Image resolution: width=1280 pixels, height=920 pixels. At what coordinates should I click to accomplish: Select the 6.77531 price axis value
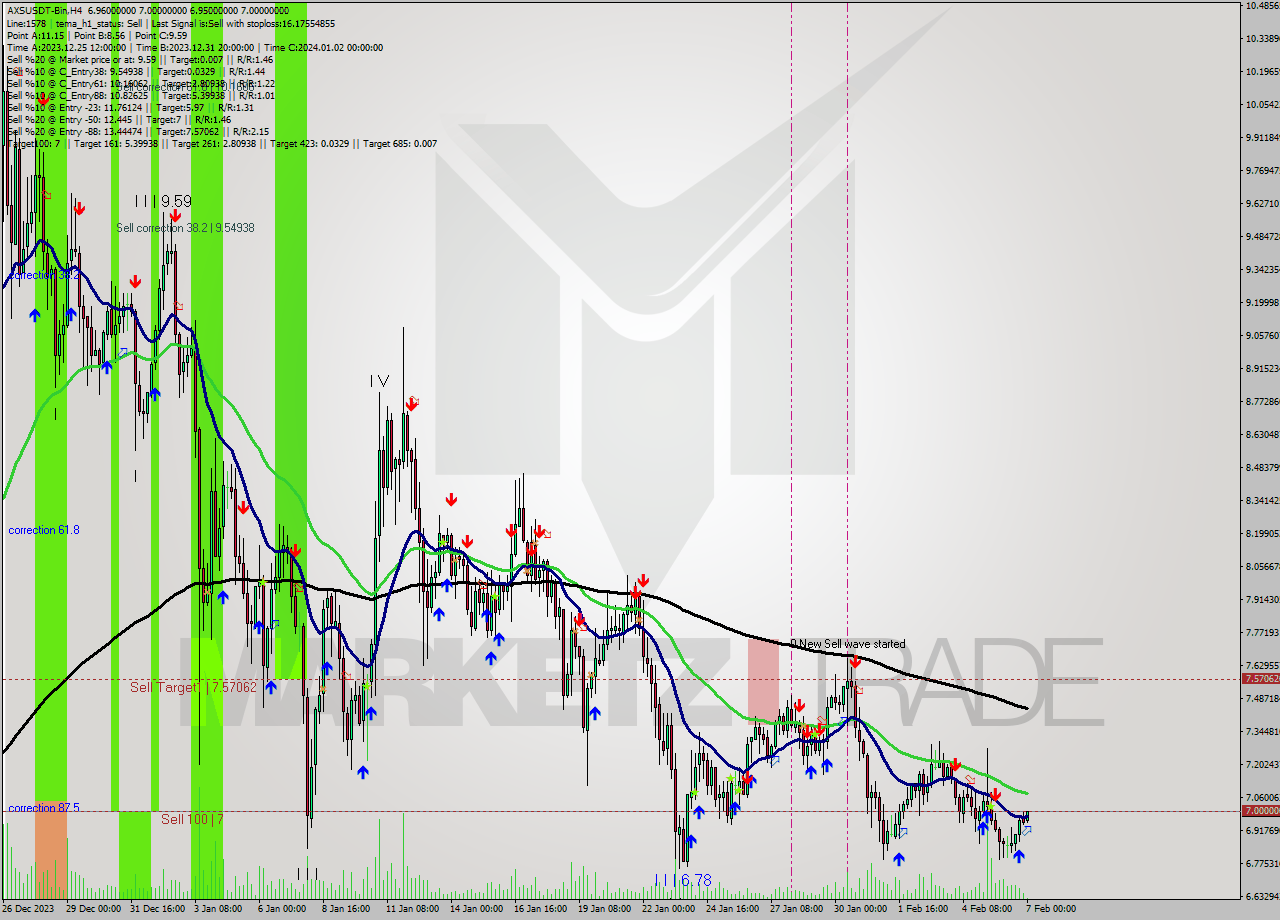point(1262,864)
